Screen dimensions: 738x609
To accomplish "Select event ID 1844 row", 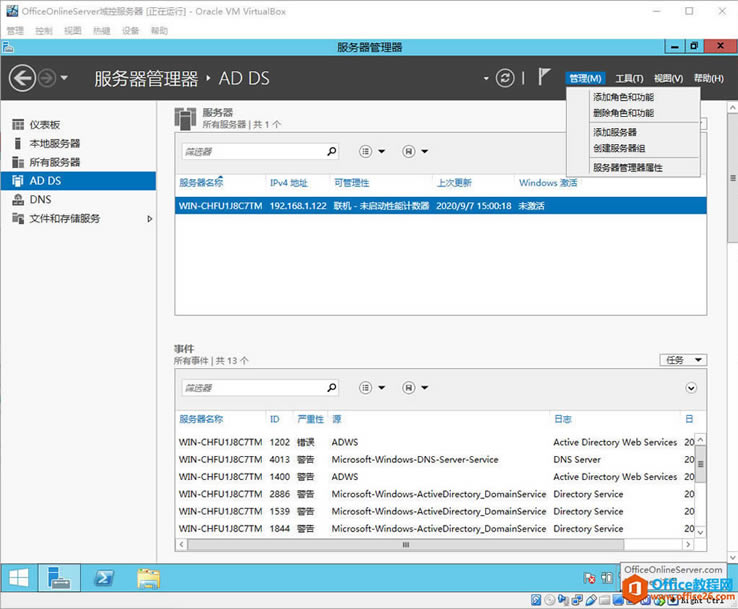I will 435,529.
